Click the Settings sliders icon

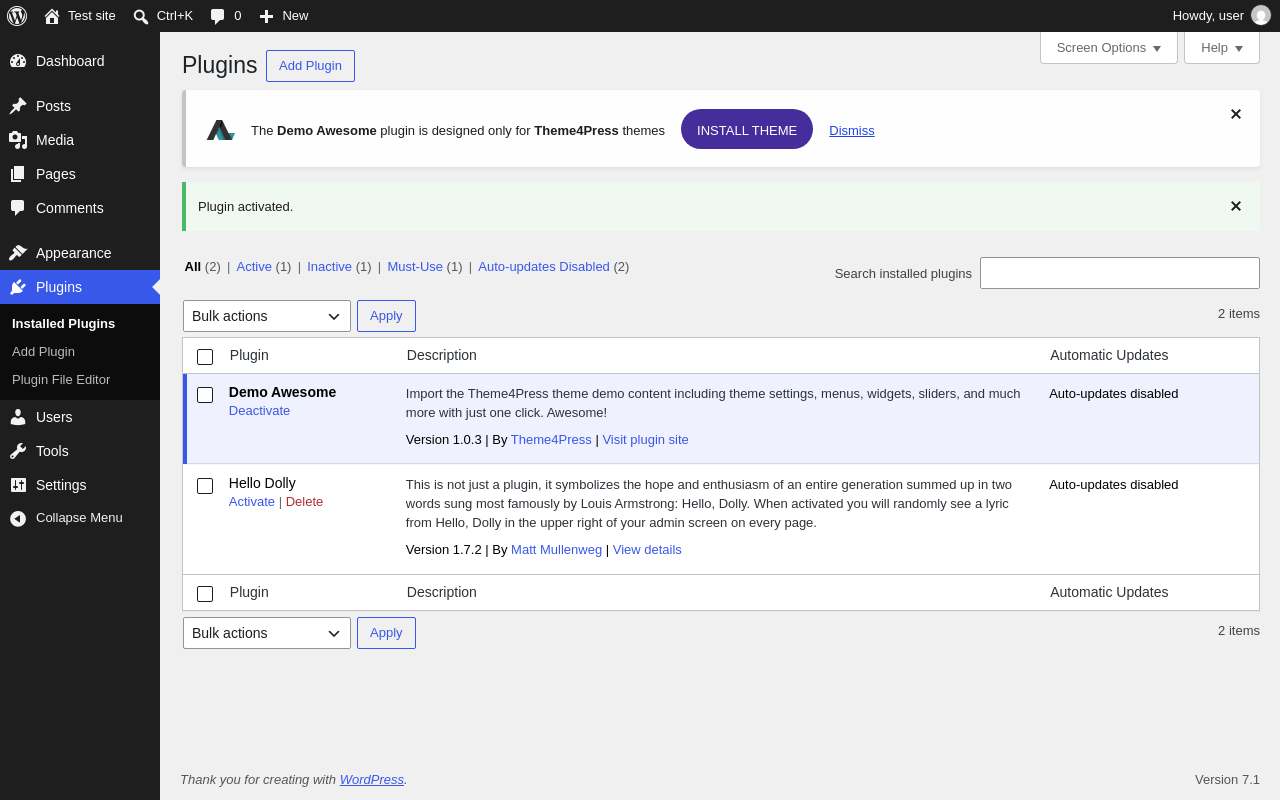click(18, 485)
